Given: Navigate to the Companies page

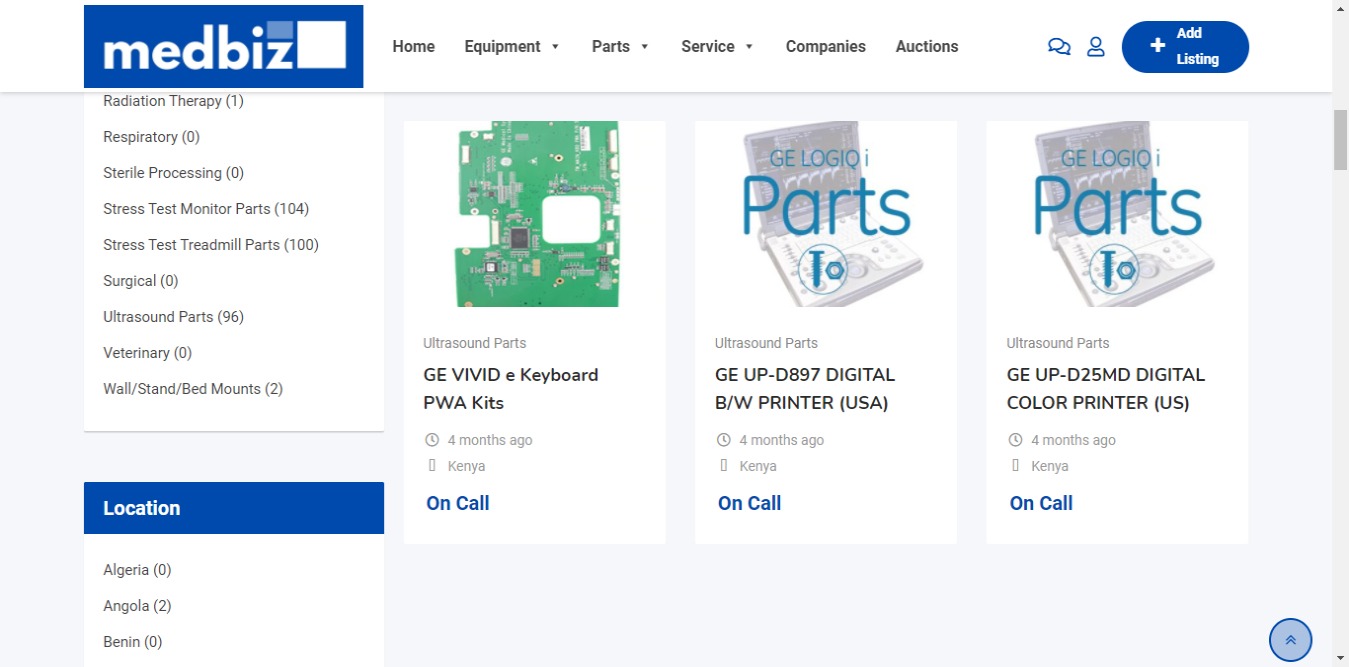Looking at the screenshot, I should click(825, 47).
